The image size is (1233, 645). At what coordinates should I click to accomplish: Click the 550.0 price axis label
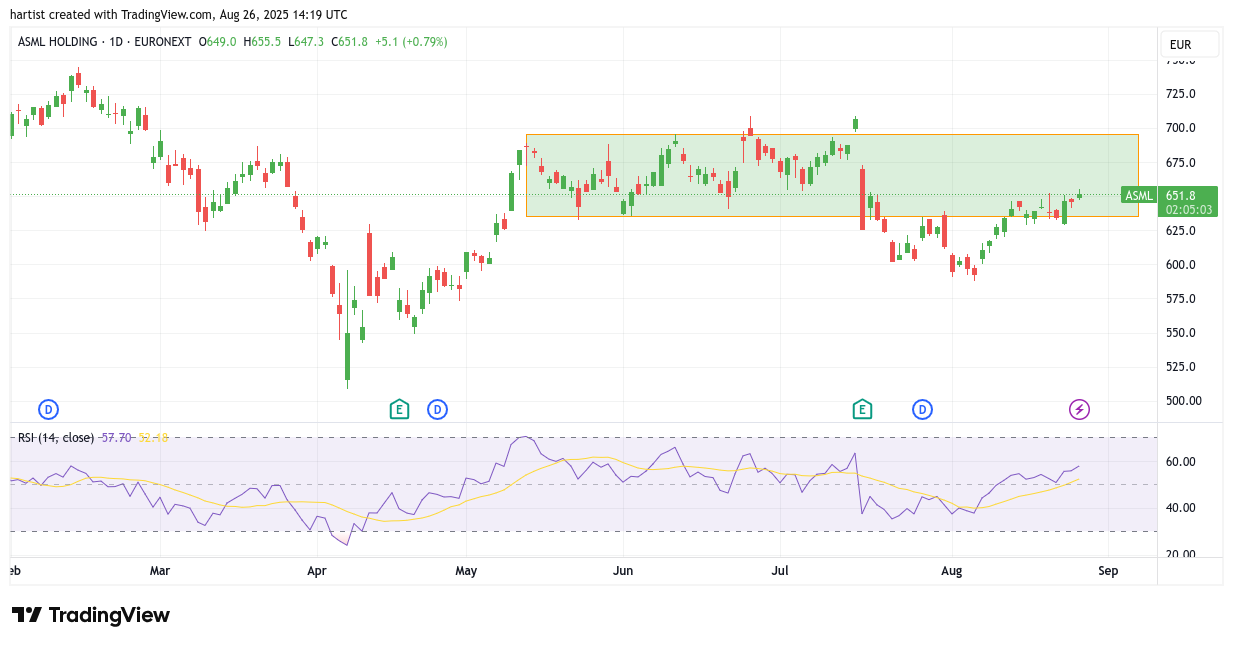1180,333
